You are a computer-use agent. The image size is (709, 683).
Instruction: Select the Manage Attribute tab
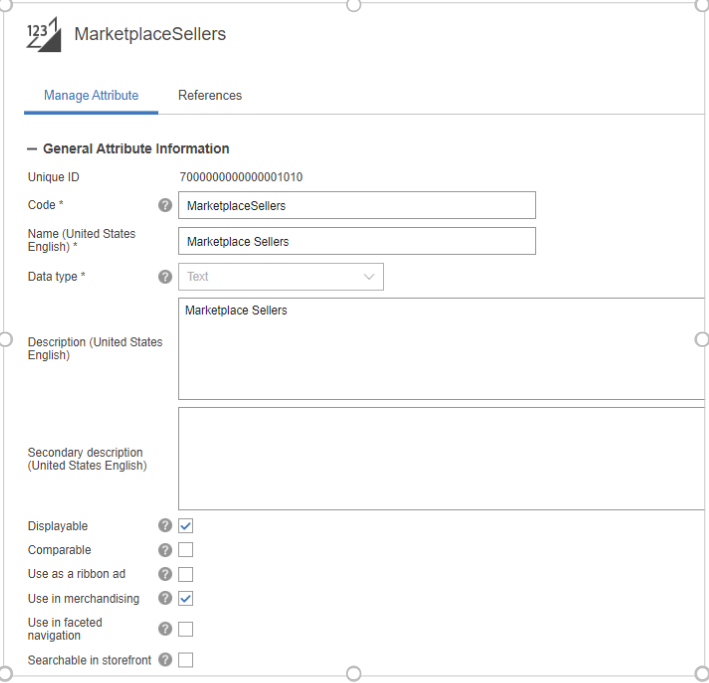point(91,96)
